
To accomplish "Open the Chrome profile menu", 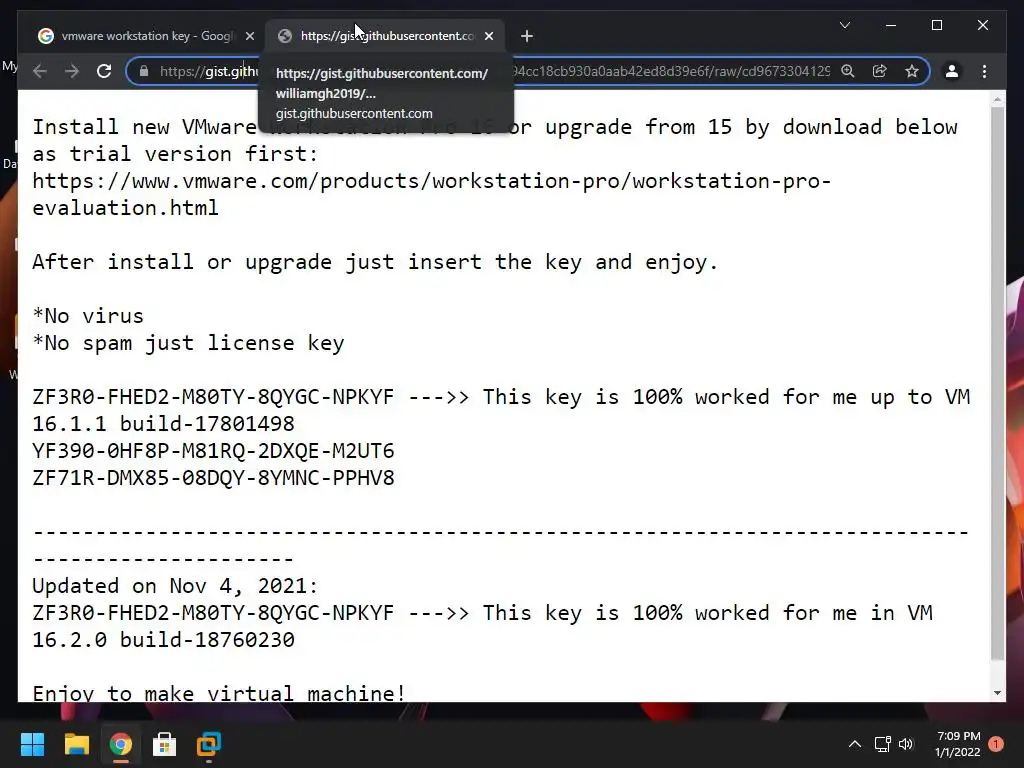I will (x=952, y=71).
